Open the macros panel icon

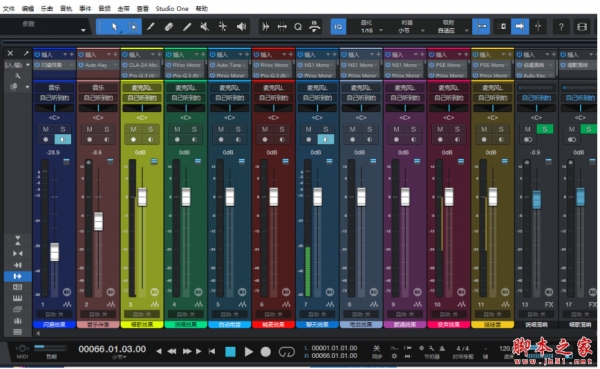pyautogui.click(x=315, y=26)
